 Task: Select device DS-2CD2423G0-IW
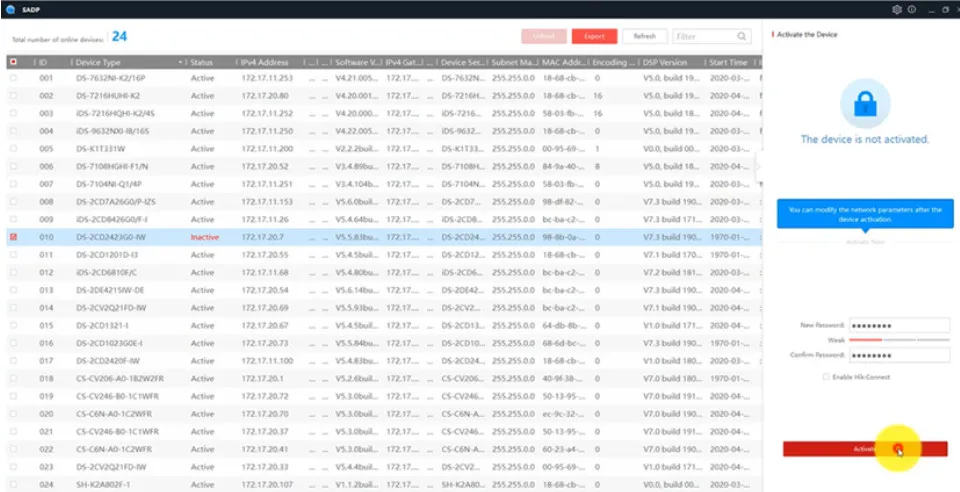pyautogui.click(x=111, y=237)
